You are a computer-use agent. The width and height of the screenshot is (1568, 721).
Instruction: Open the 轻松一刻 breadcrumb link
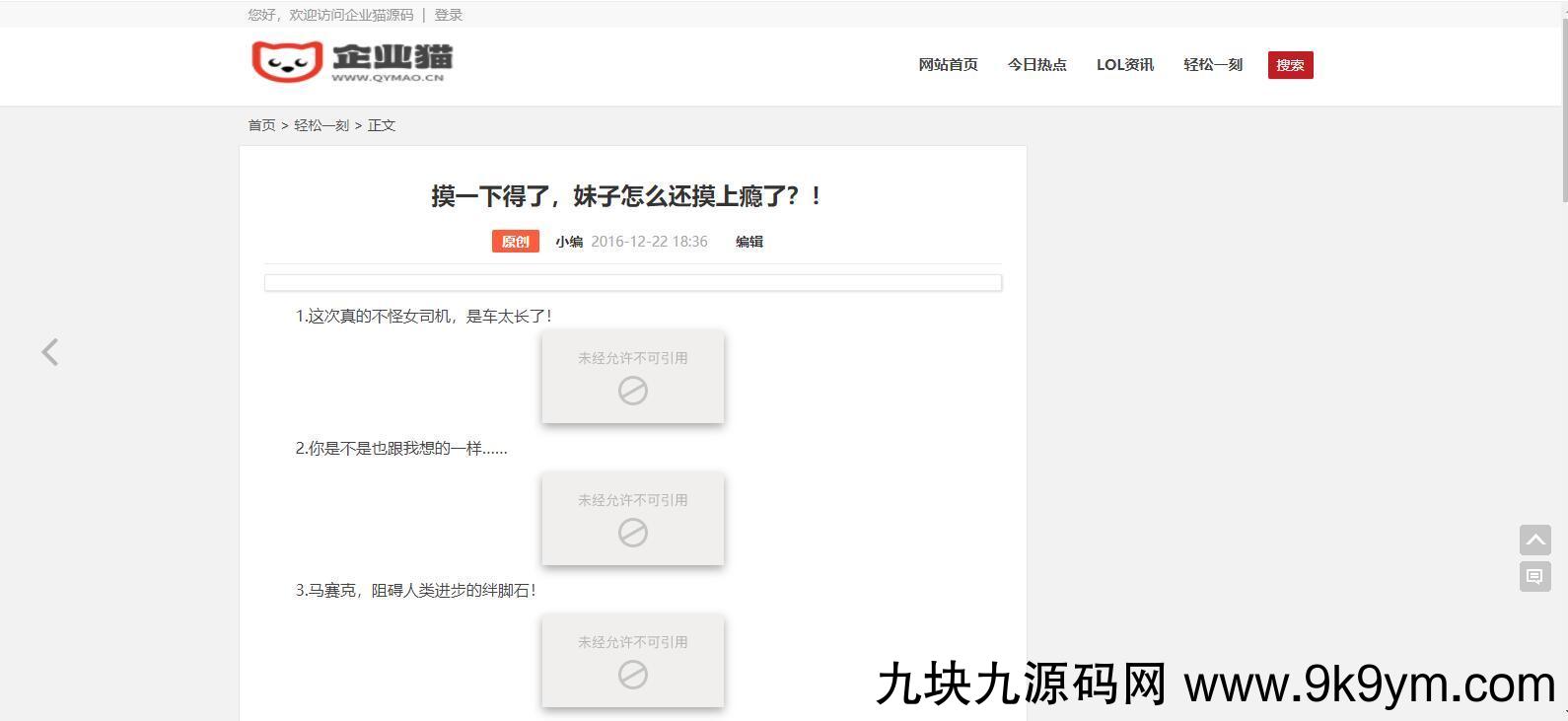click(321, 125)
